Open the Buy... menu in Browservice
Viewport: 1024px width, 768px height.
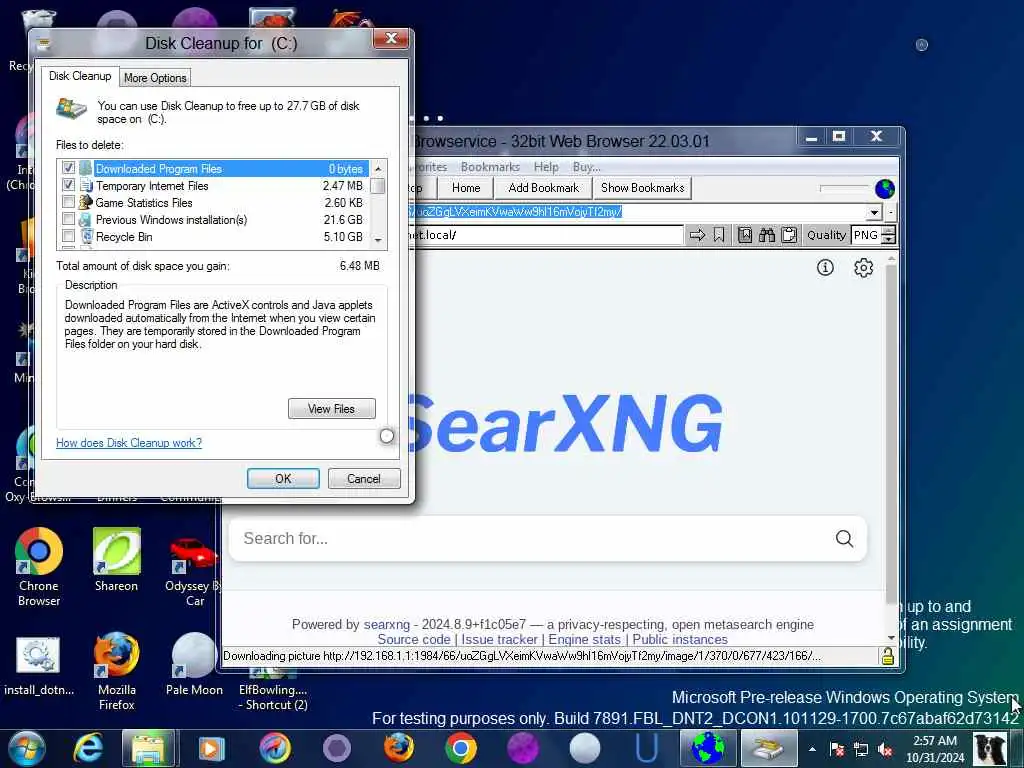pos(586,167)
